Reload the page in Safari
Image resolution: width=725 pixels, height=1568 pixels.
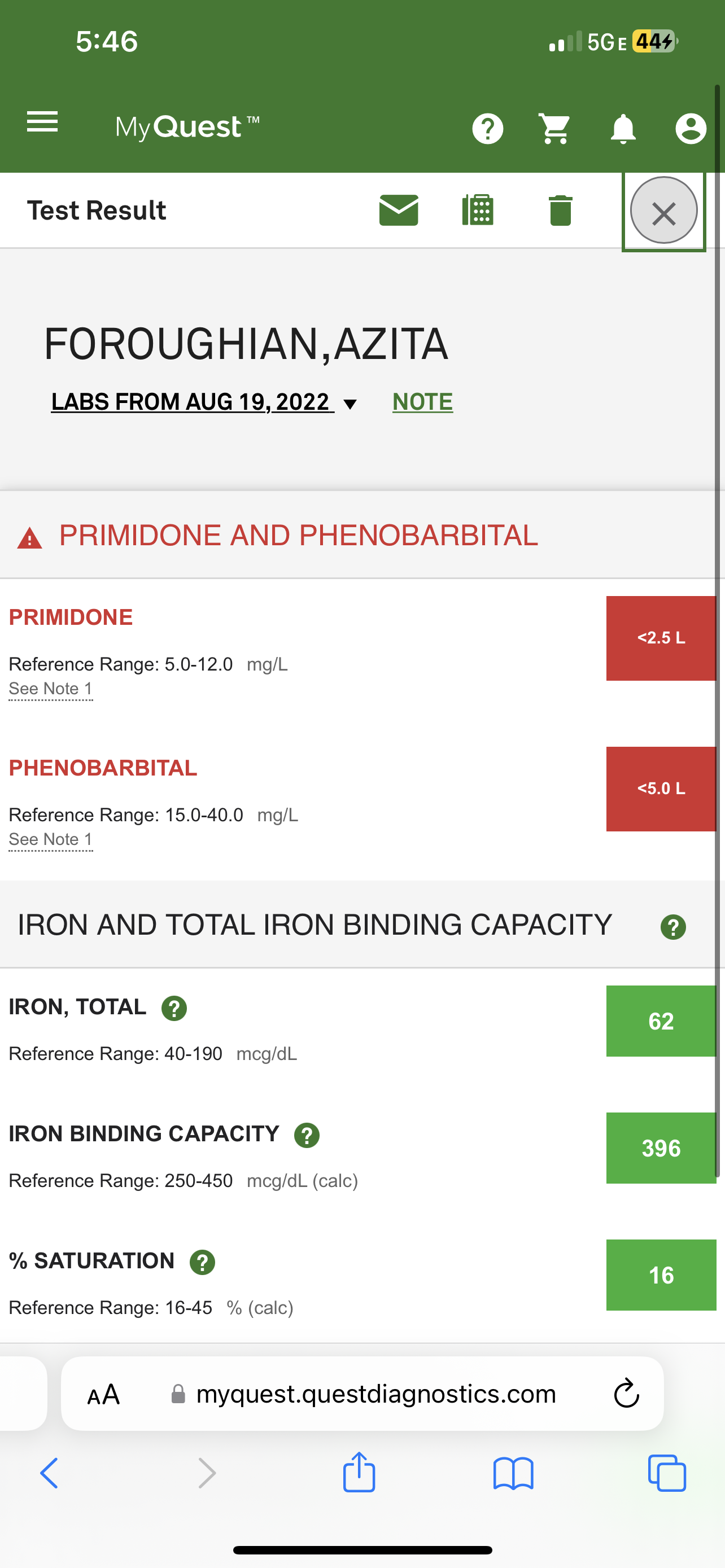(626, 1394)
